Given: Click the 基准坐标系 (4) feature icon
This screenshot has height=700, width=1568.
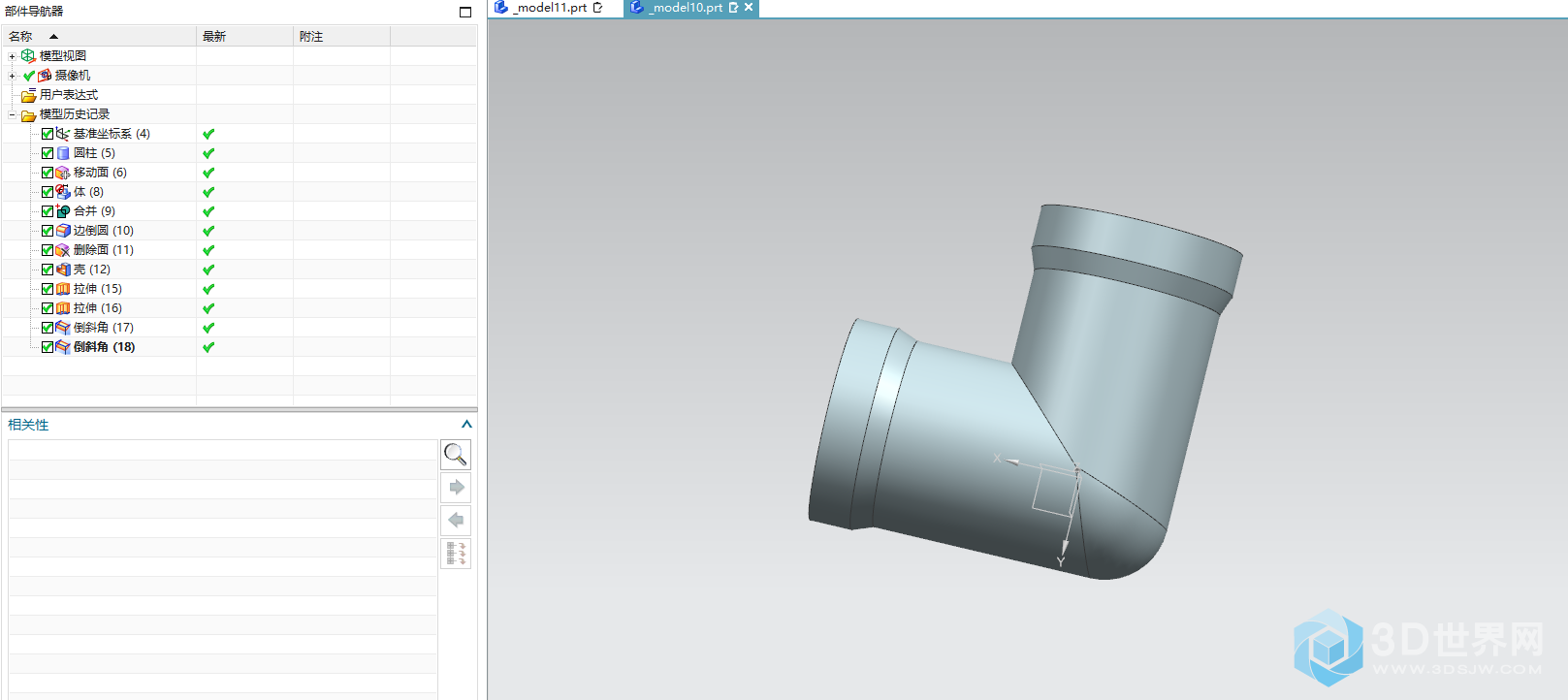Looking at the screenshot, I should click(63, 134).
